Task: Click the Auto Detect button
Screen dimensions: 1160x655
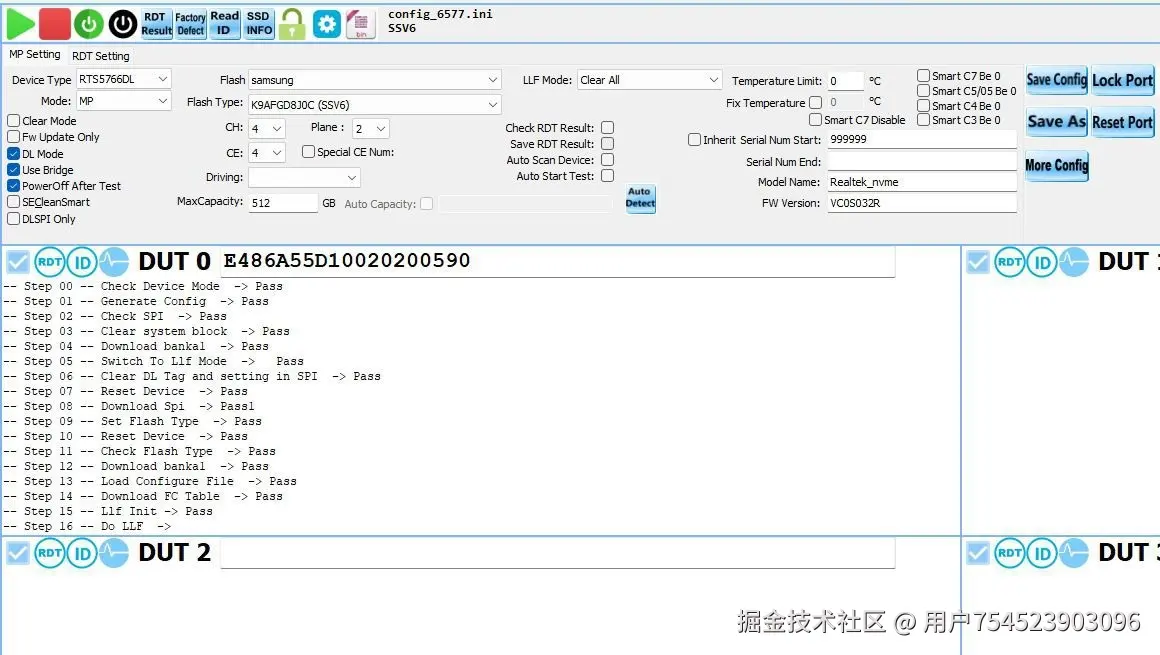Action: (640, 198)
